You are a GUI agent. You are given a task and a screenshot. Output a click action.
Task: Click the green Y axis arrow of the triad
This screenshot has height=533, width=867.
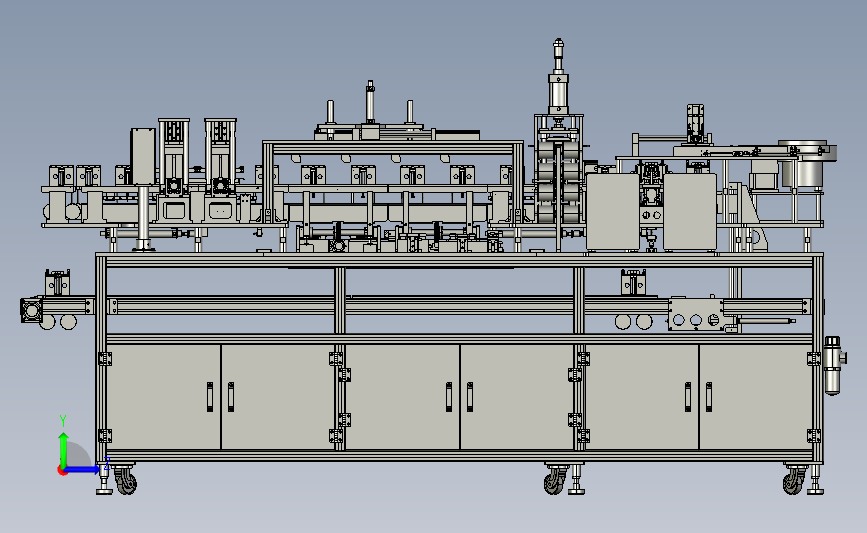(x=64, y=449)
